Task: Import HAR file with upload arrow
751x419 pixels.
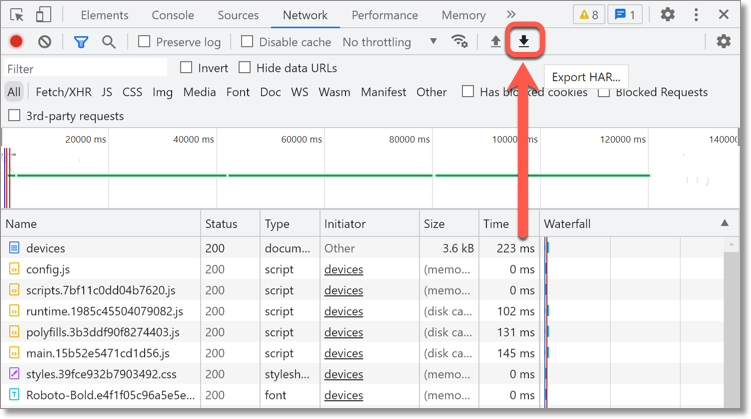Action: click(x=496, y=42)
